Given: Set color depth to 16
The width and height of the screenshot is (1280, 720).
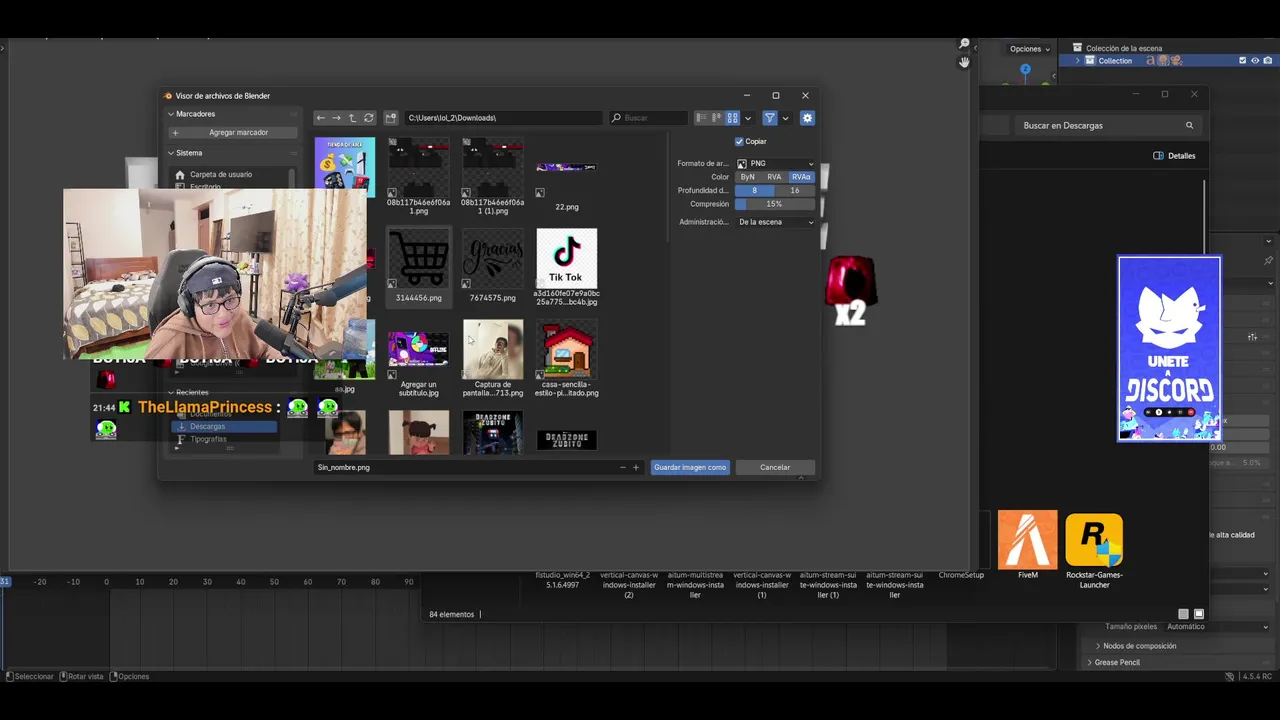Looking at the screenshot, I should (x=795, y=190).
